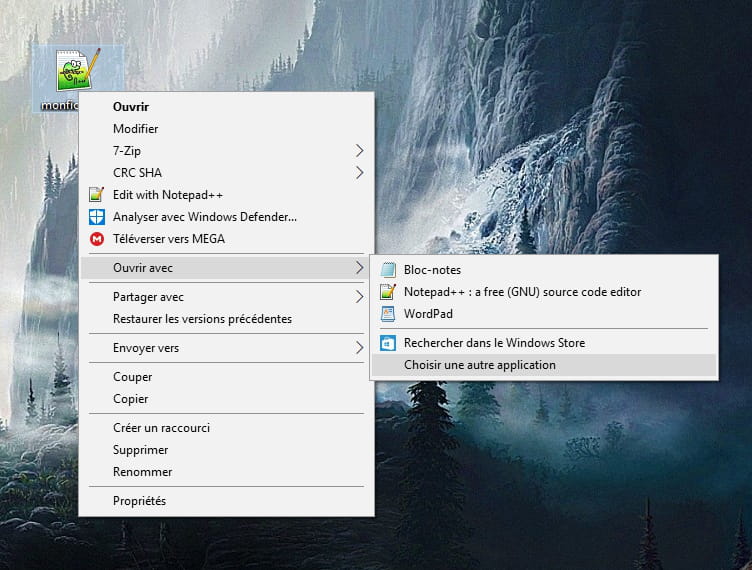Open the file with Bloc-notes

pos(544,270)
